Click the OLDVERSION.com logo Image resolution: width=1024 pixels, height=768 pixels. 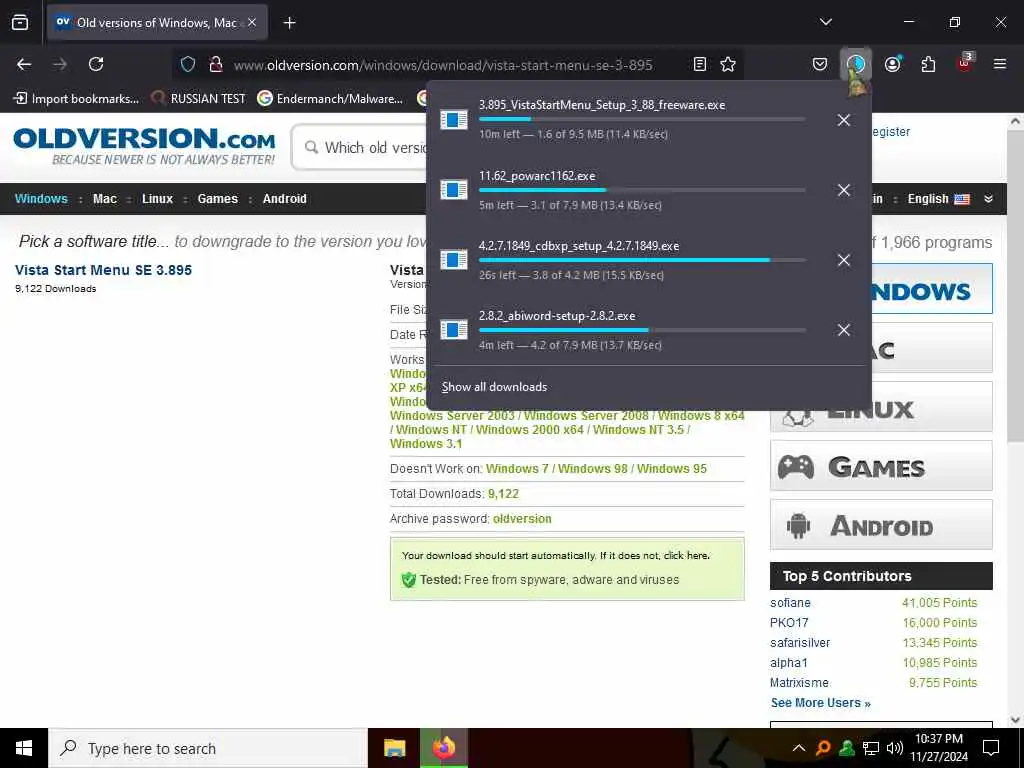click(x=144, y=146)
